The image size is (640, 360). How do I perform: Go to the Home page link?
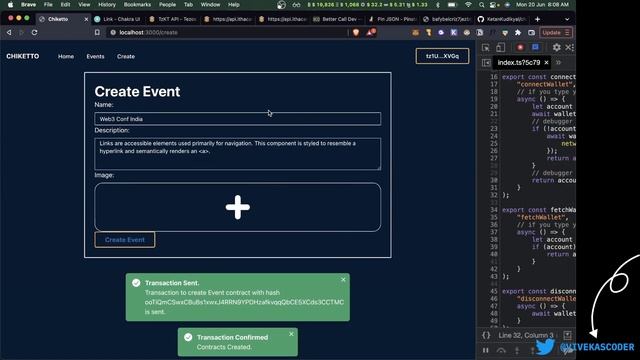pos(66,56)
